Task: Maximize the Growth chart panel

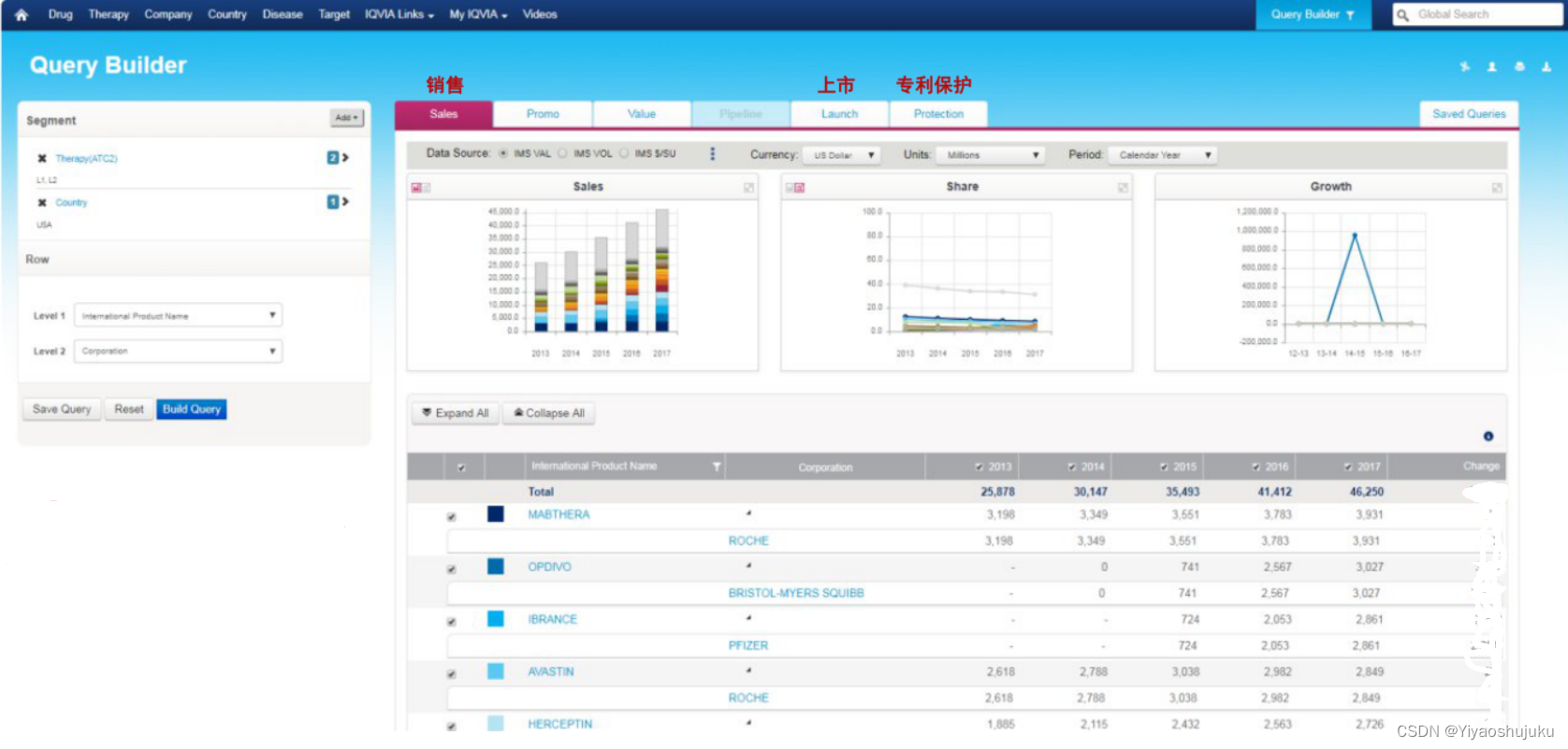Action: (1497, 188)
